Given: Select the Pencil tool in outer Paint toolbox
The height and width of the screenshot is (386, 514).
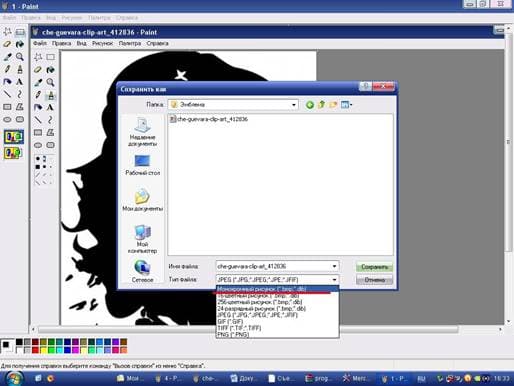Looking at the screenshot, I should 7,69.
